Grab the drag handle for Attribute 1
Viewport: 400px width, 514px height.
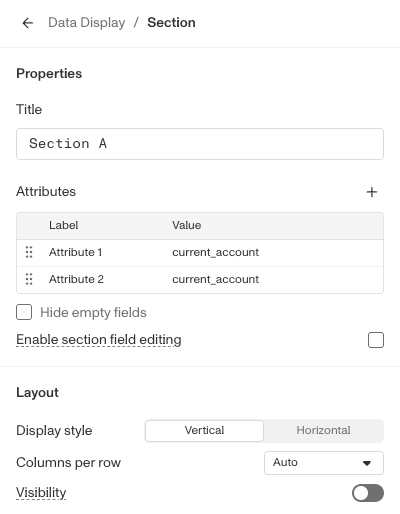[x=29, y=252]
